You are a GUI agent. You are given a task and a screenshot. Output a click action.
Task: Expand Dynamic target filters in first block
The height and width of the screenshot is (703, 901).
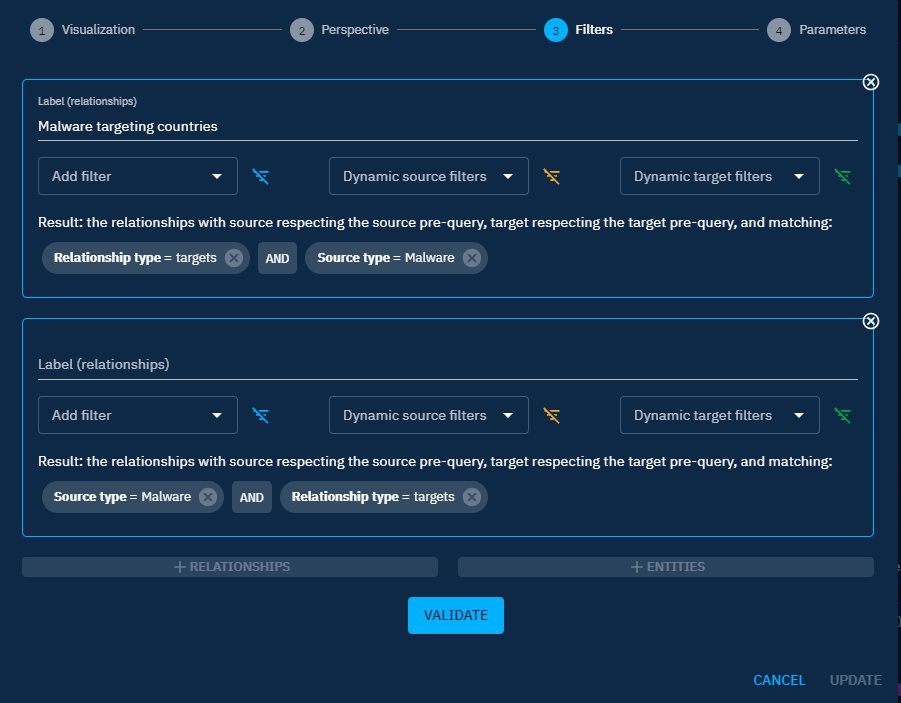(719, 177)
